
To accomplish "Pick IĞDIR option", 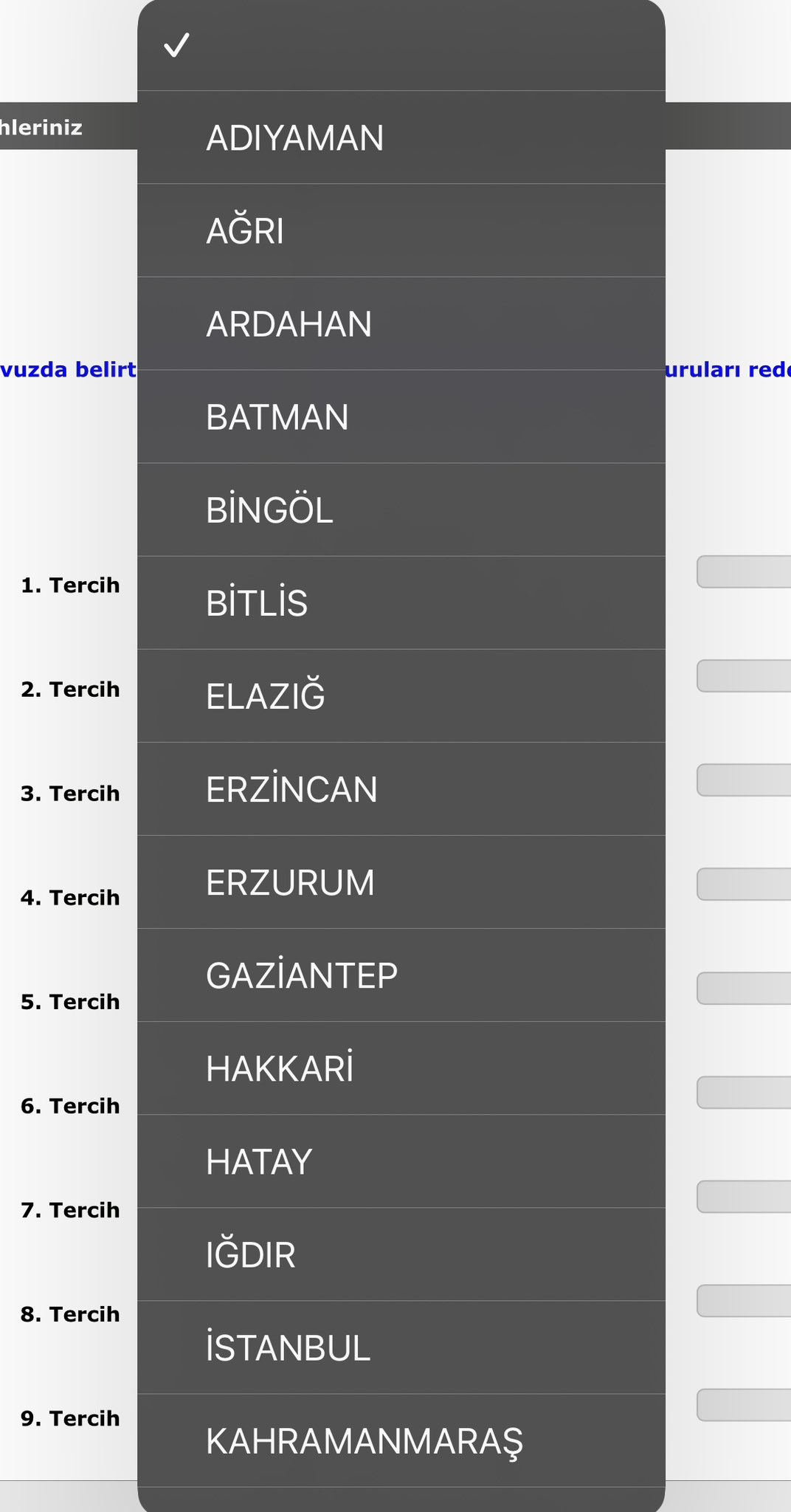I will (x=401, y=1254).
